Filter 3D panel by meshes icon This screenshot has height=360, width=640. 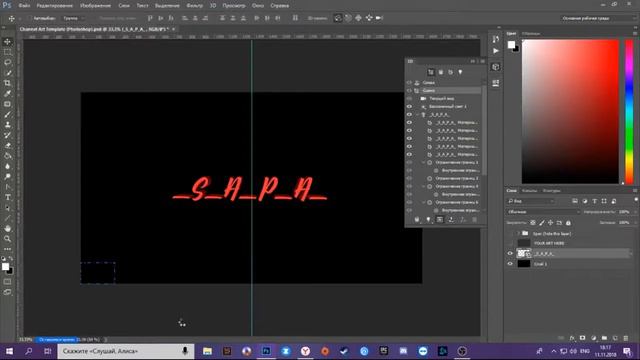click(441, 72)
